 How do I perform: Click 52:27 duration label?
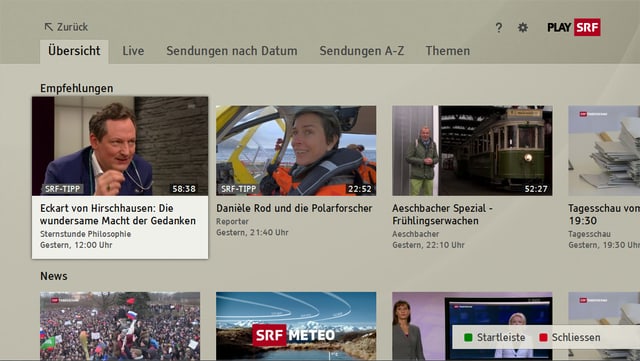[x=536, y=189]
